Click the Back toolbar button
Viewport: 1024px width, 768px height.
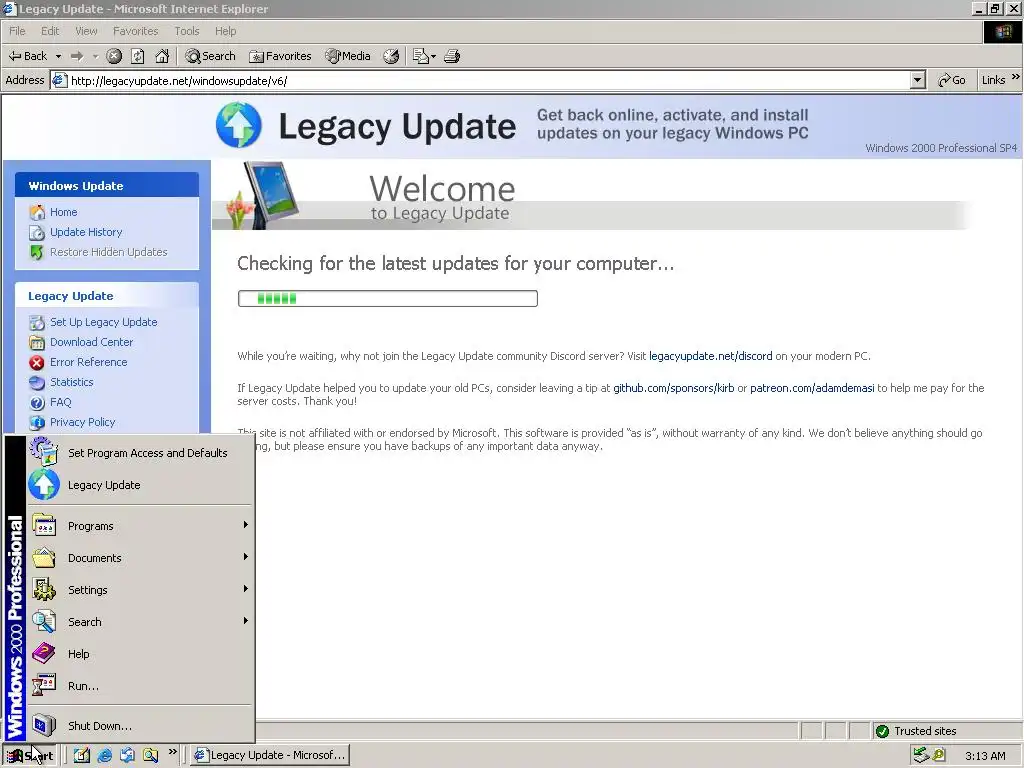coord(27,56)
